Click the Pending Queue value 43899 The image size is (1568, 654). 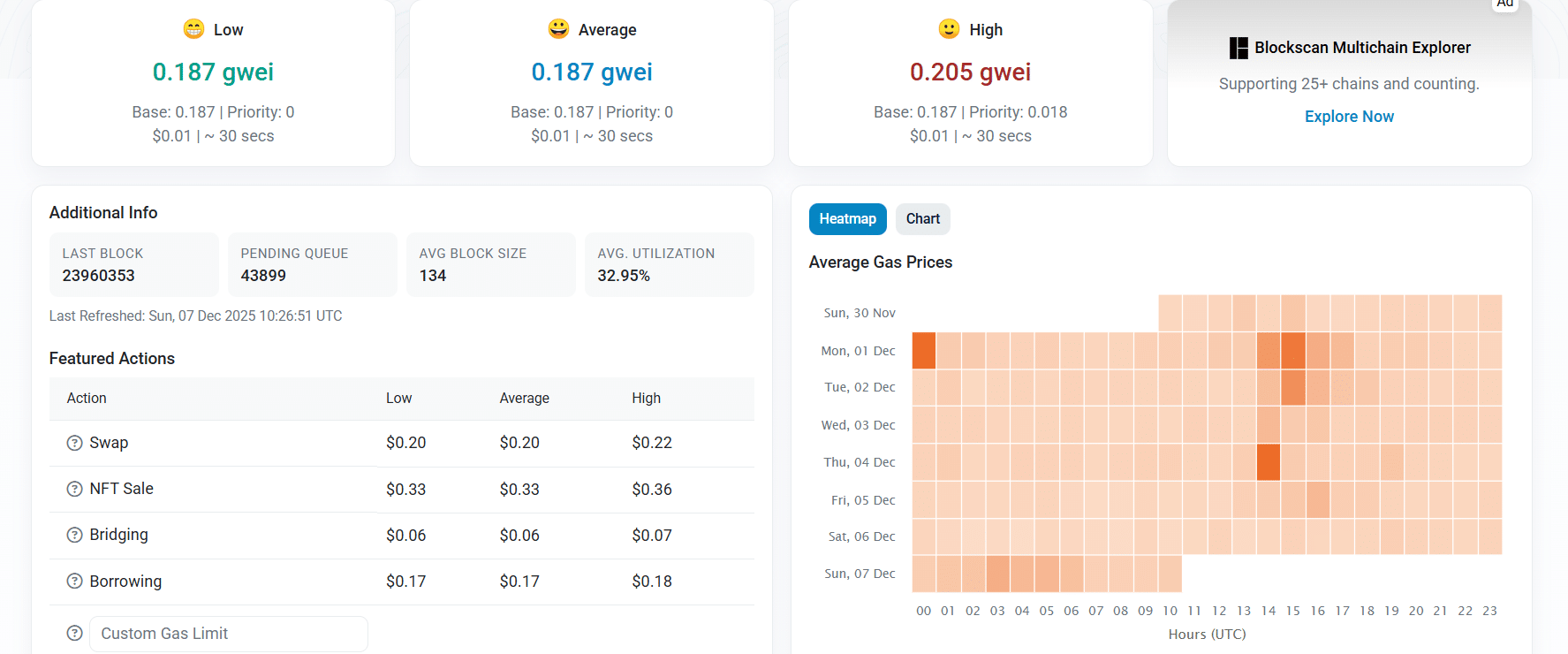[x=261, y=275]
